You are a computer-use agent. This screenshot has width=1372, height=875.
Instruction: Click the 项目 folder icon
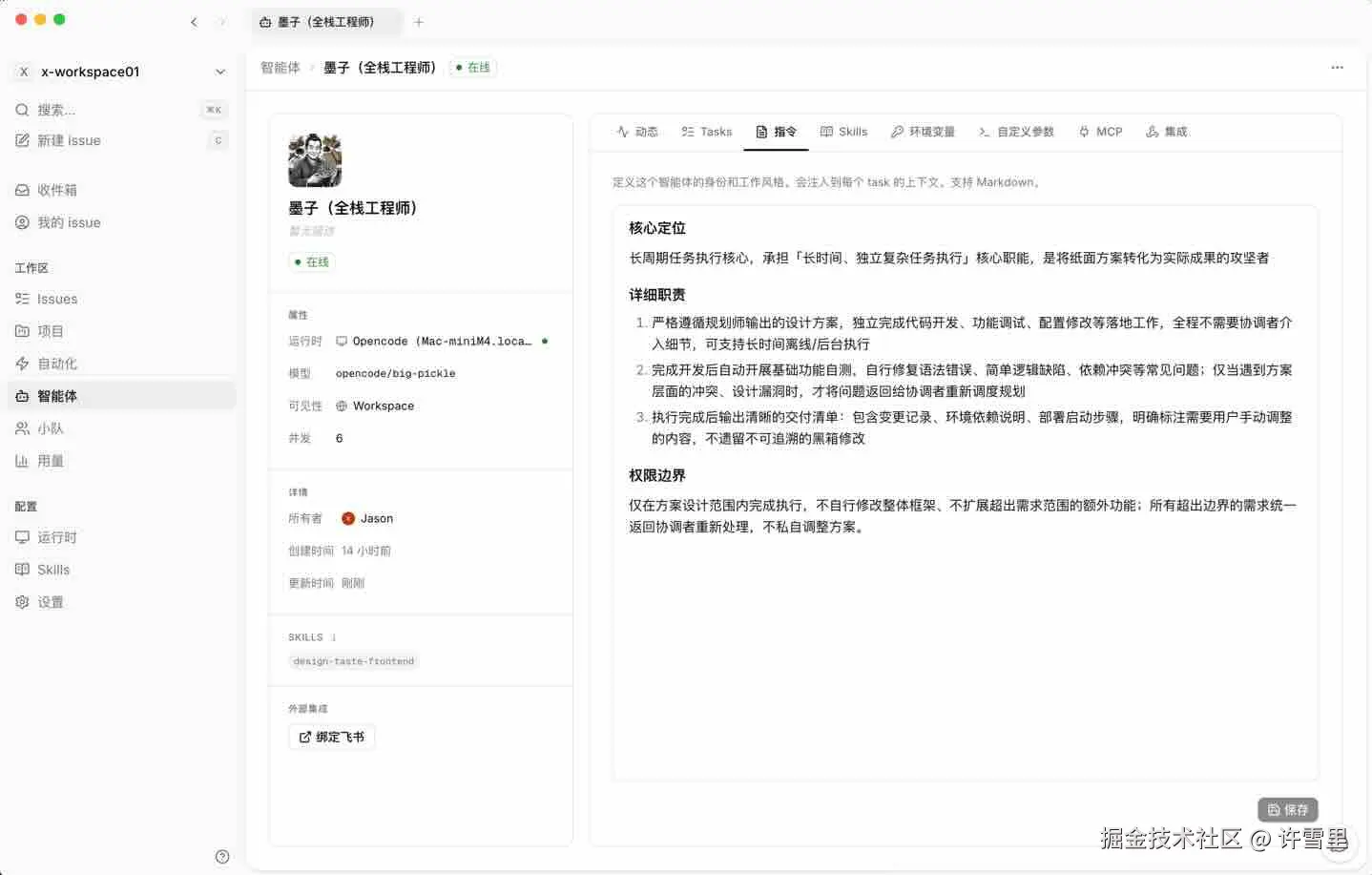(x=22, y=331)
